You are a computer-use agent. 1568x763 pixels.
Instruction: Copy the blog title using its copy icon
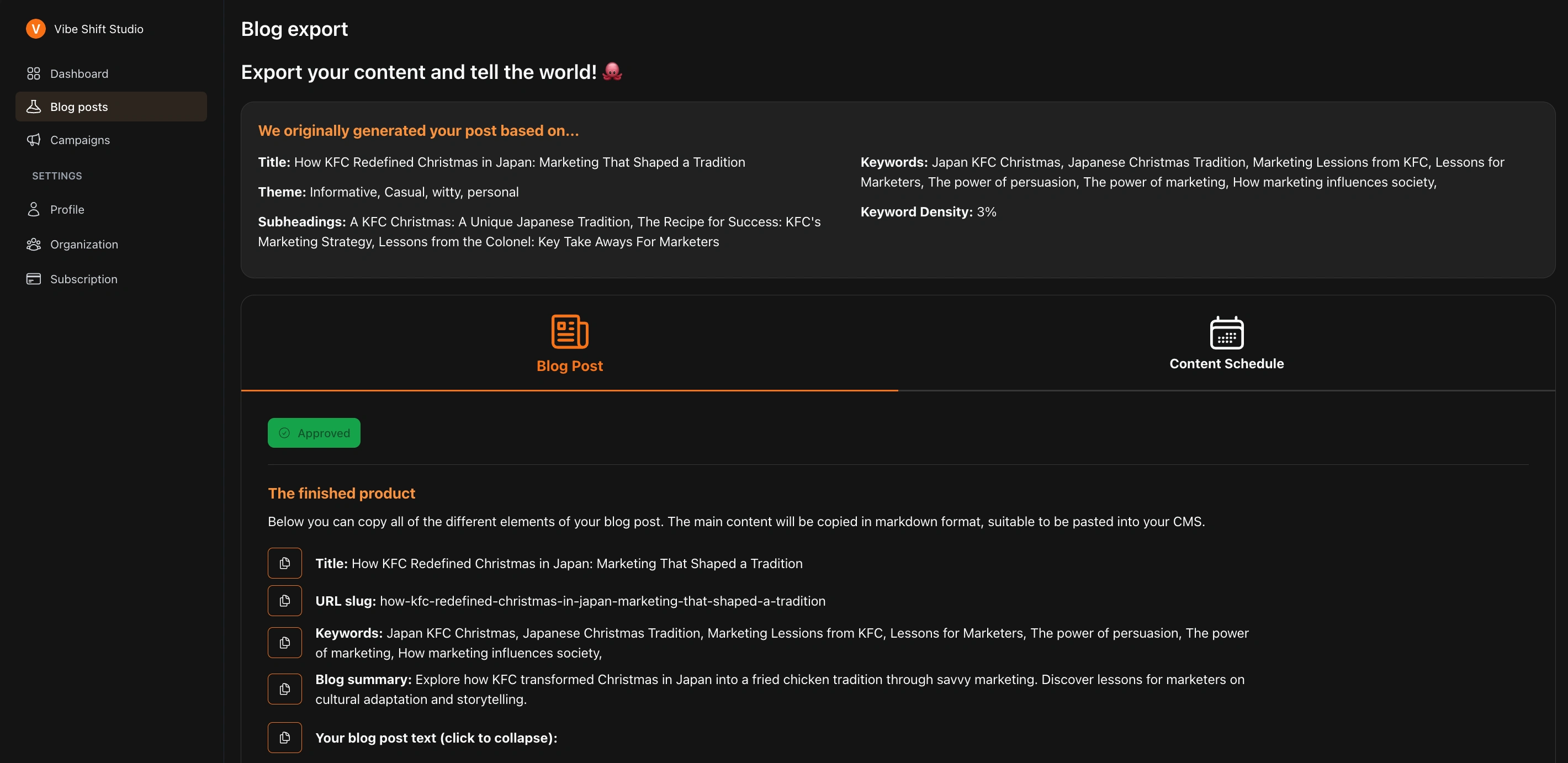(284, 563)
